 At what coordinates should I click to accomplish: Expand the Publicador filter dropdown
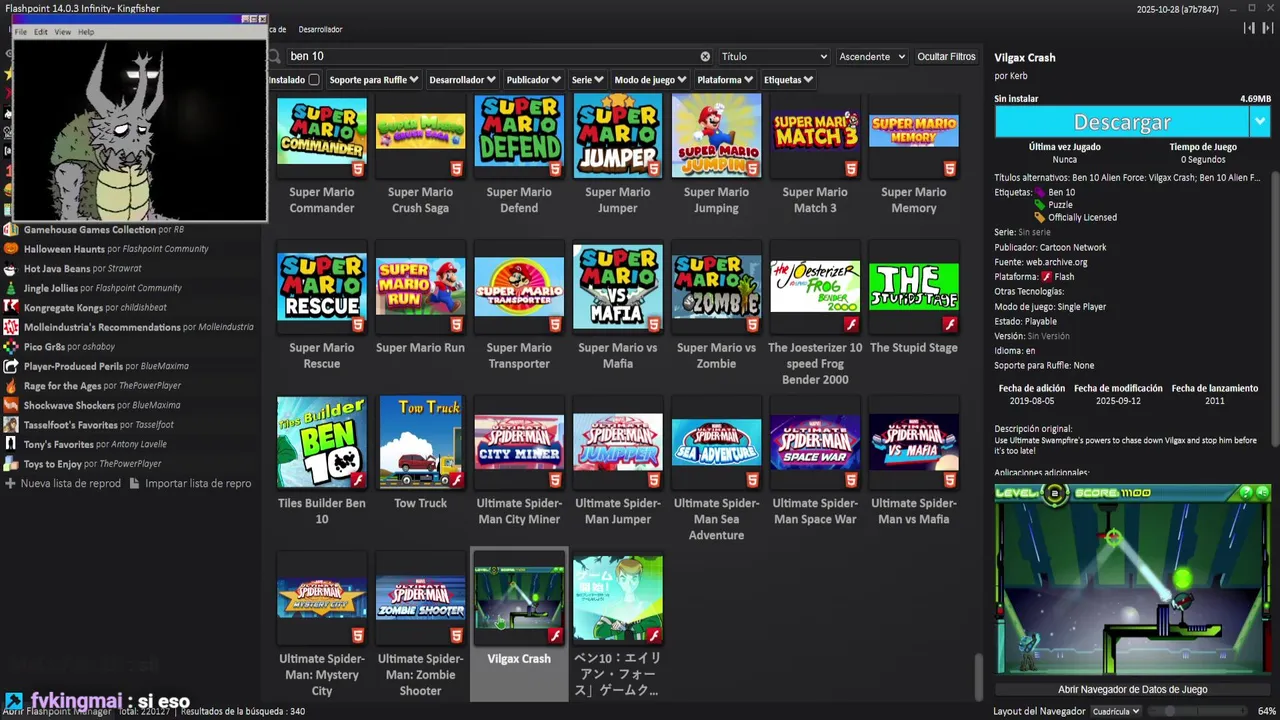point(534,80)
